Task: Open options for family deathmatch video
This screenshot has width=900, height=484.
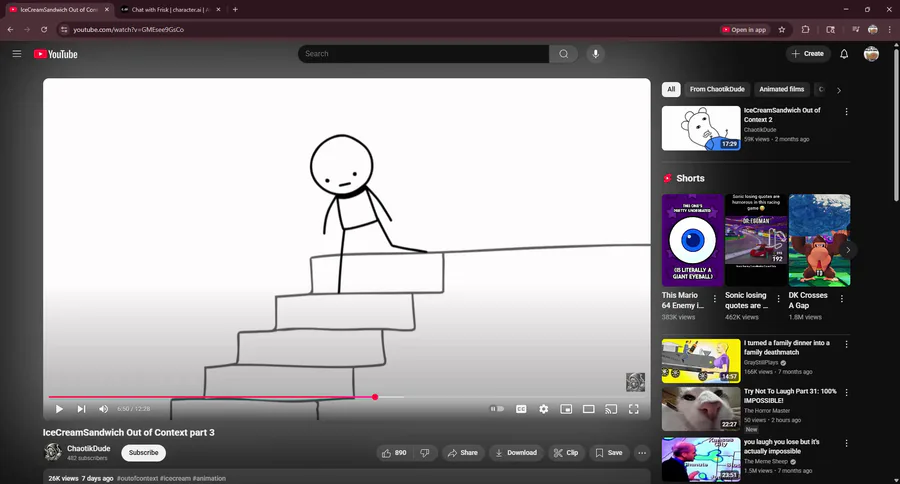Action: 846,344
